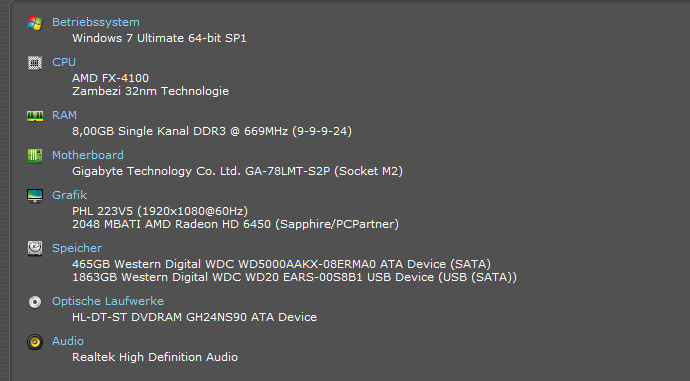The height and width of the screenshot is (381, 690).
Task: Go to the RAM details link
Action: click(x=64, y=115)
